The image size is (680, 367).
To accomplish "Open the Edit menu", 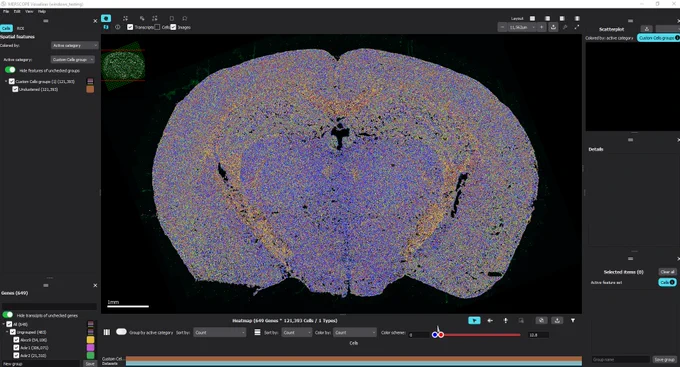I will [x=17, y=11].
